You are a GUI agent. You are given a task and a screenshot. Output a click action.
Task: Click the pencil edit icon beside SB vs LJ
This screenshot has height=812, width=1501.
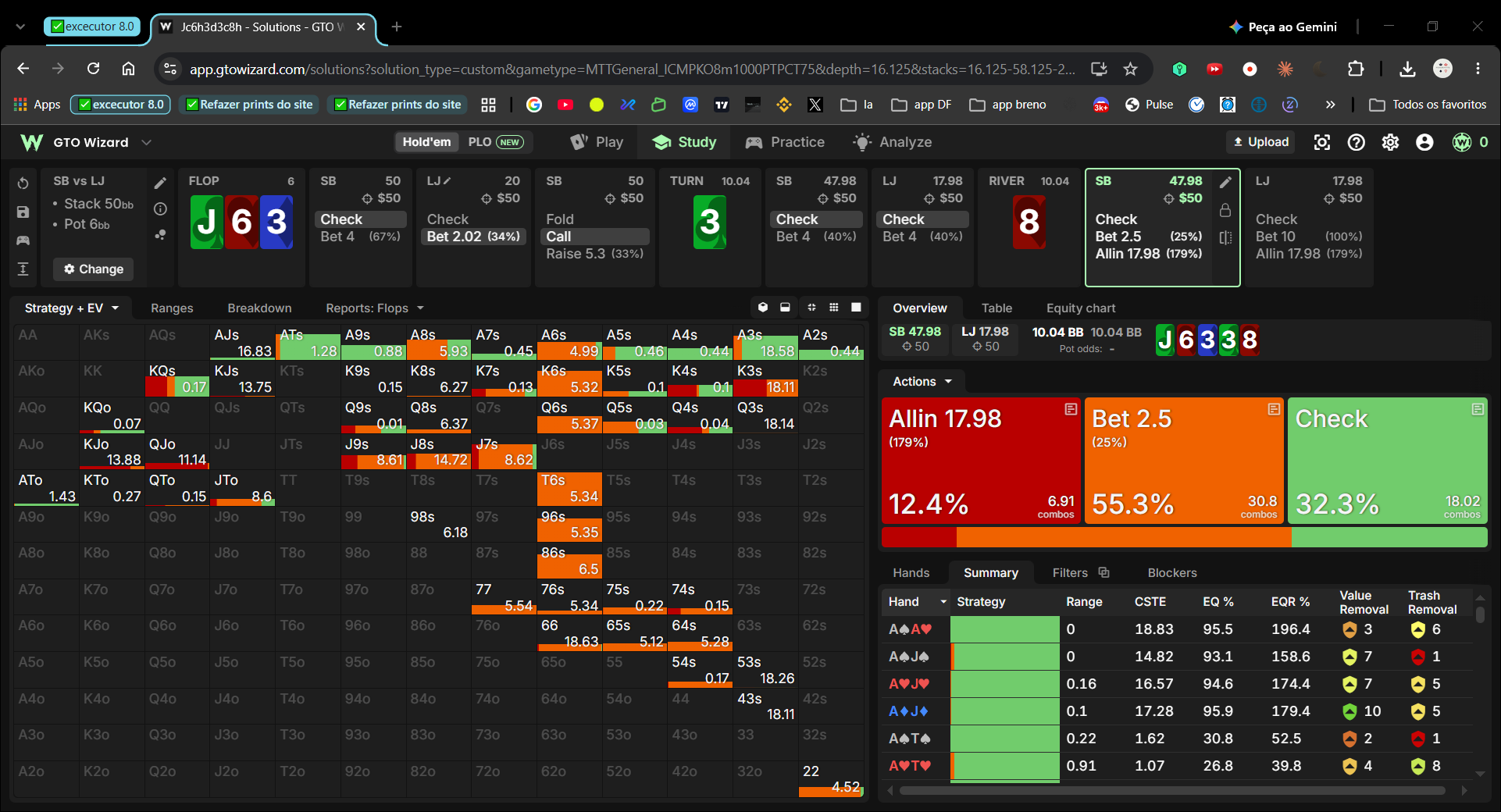[160, 183]
